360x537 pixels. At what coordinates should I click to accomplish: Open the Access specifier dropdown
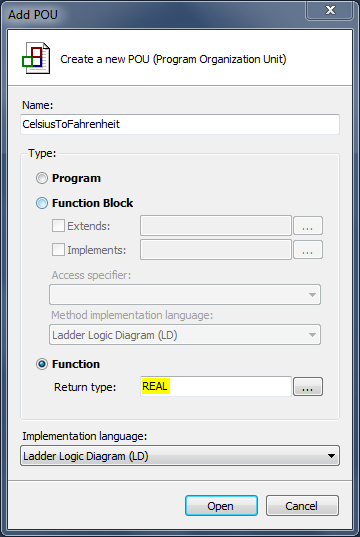coord(185,295)
